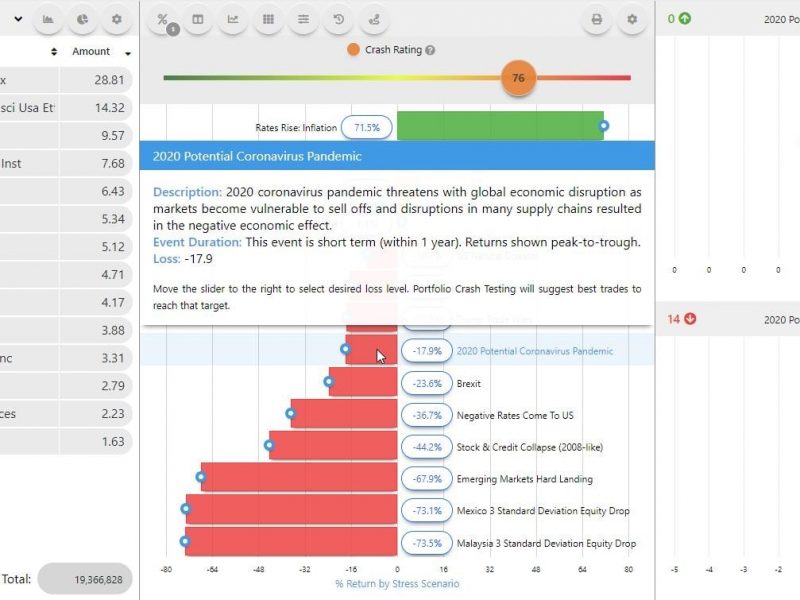Viewport: 800px width, 600px height.
Task: Click the -67.9% Emerging Markets value pill
Action: pyautogui.click(x=427, y=479)
